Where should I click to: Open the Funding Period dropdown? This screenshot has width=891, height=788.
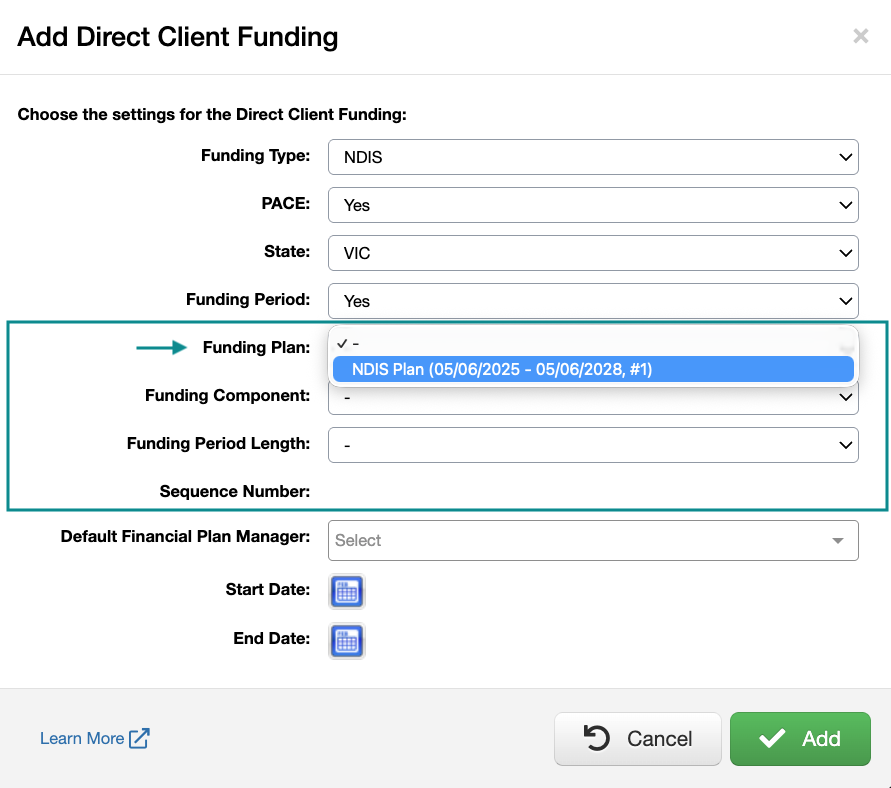coord(593,301)
